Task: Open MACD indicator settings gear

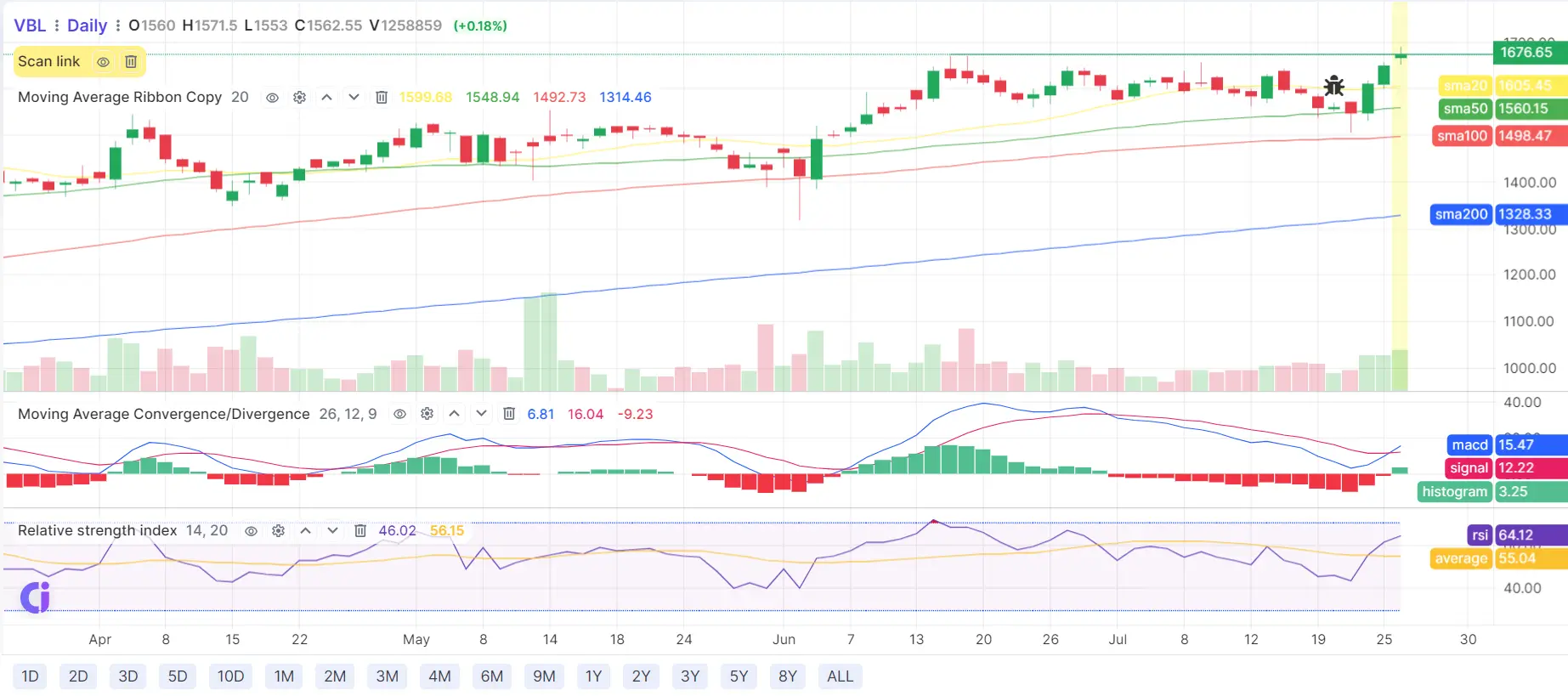Action: [x=427, y=414]
